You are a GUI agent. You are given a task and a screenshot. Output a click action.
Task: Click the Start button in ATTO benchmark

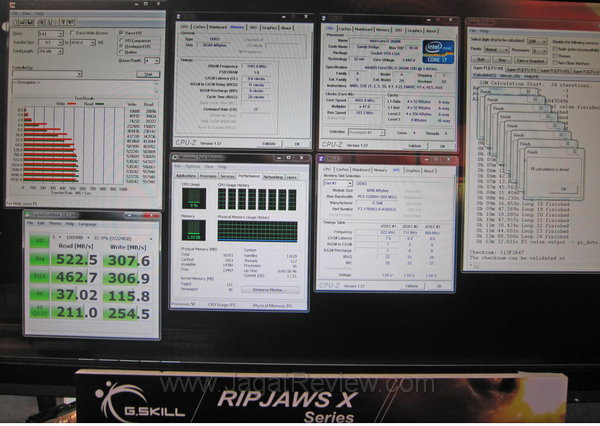click(148, 74)
